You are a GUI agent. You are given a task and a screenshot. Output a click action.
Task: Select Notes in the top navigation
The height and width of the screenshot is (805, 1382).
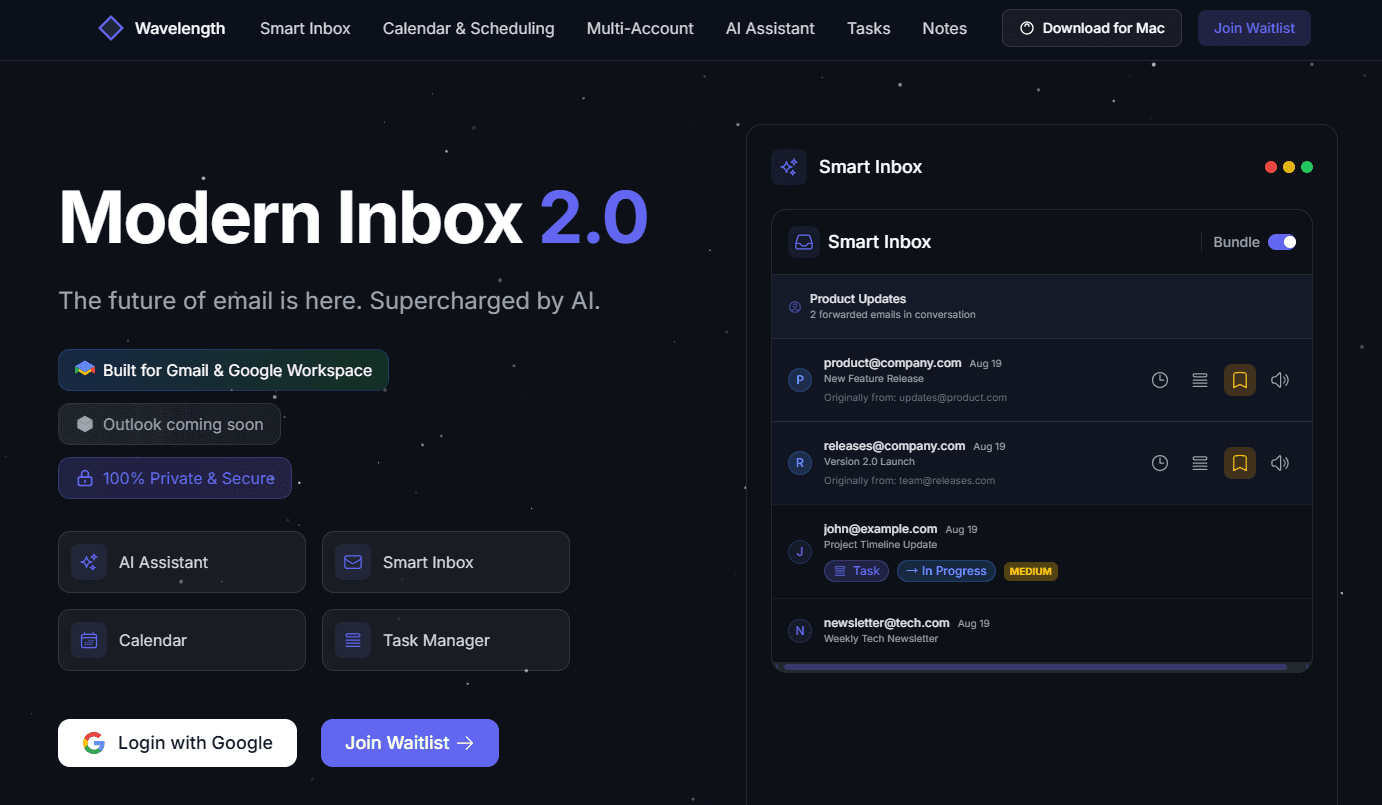(x=945, y=28)
